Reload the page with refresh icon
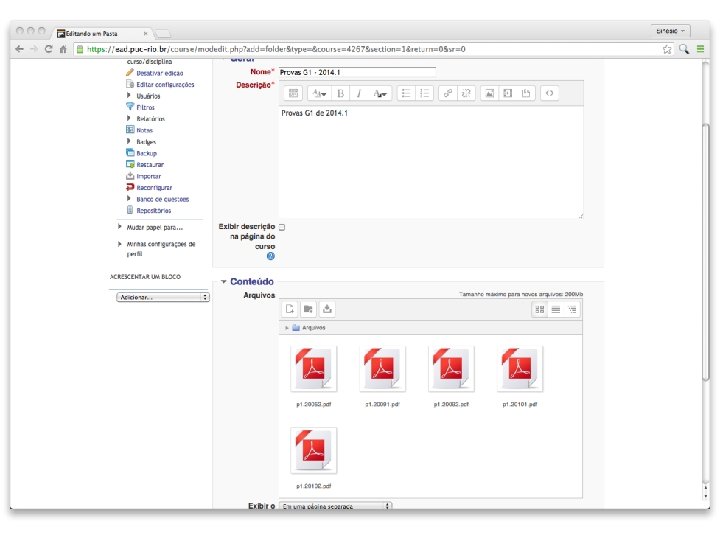Image resolution: width=720 pixels, height=540 pixels. [48, 49]
